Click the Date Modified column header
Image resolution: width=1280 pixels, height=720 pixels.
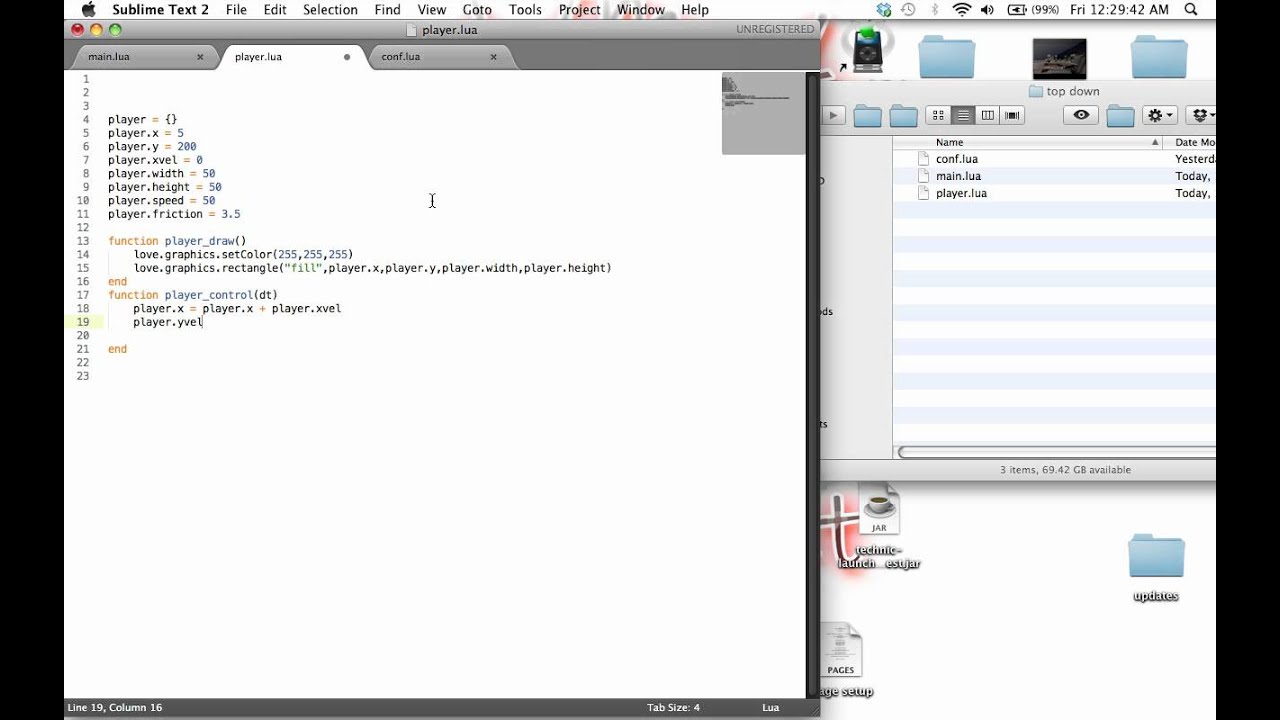pos(1192,142)
